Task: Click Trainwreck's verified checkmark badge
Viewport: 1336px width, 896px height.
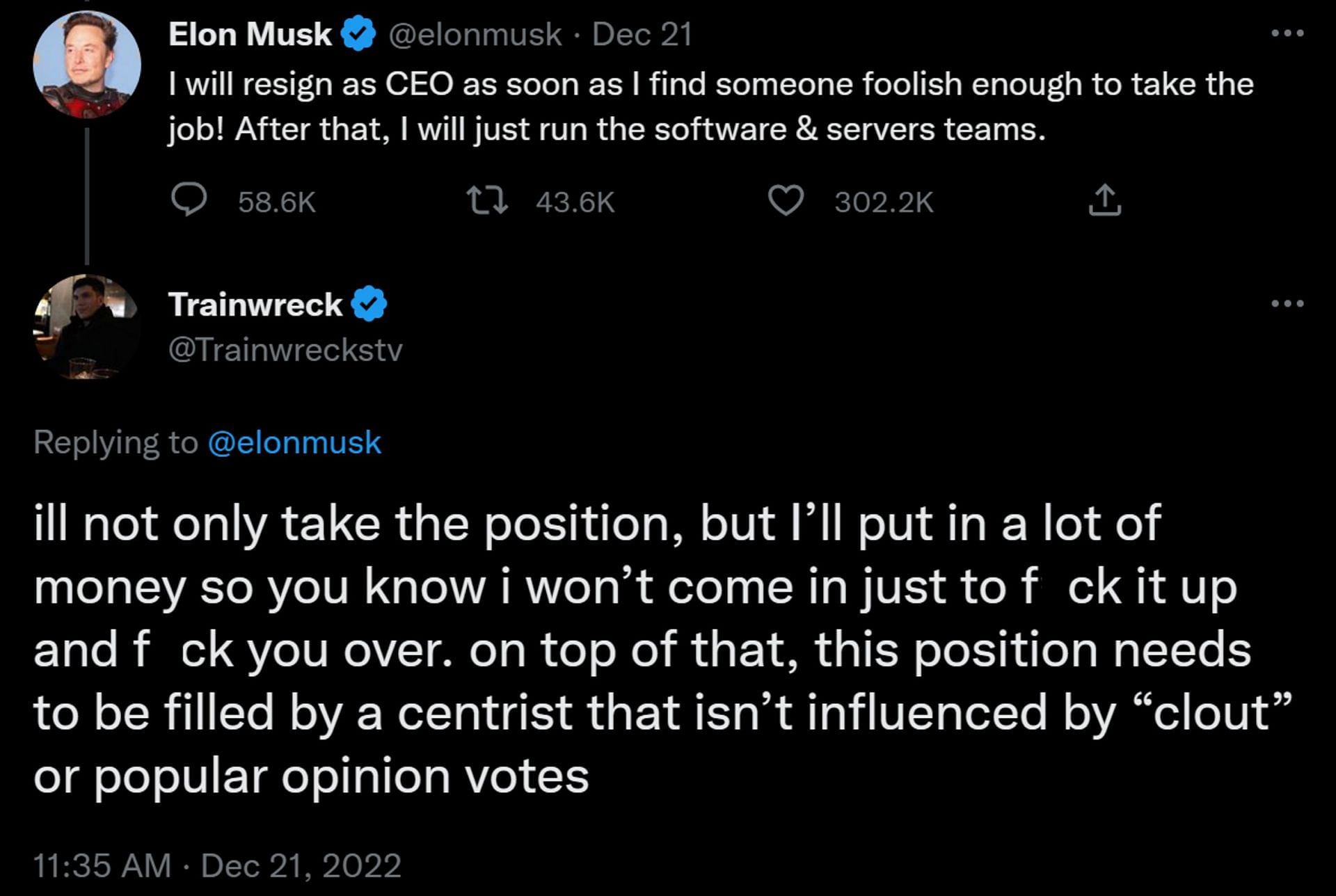Action: pyautogui.click(x=369, y=305)
